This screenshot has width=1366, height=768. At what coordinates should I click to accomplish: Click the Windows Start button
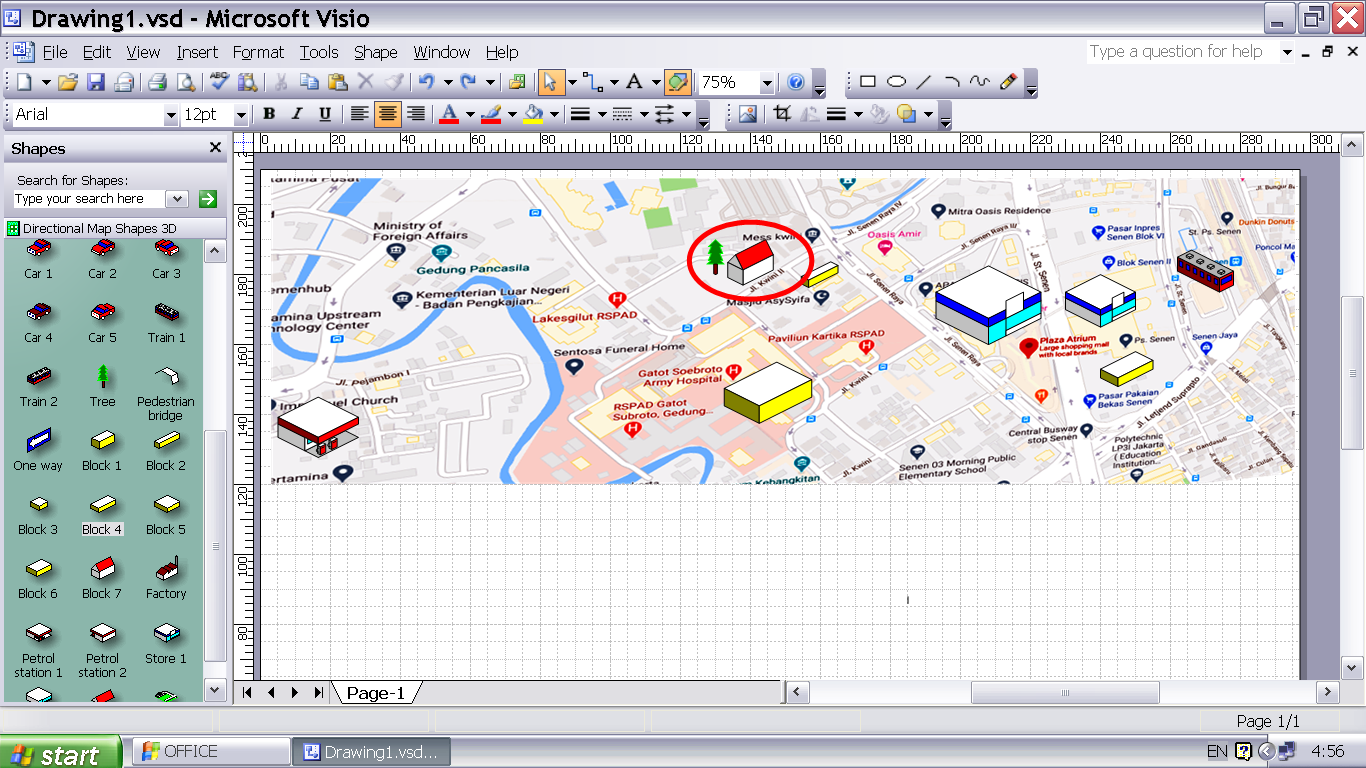(60, 753)
